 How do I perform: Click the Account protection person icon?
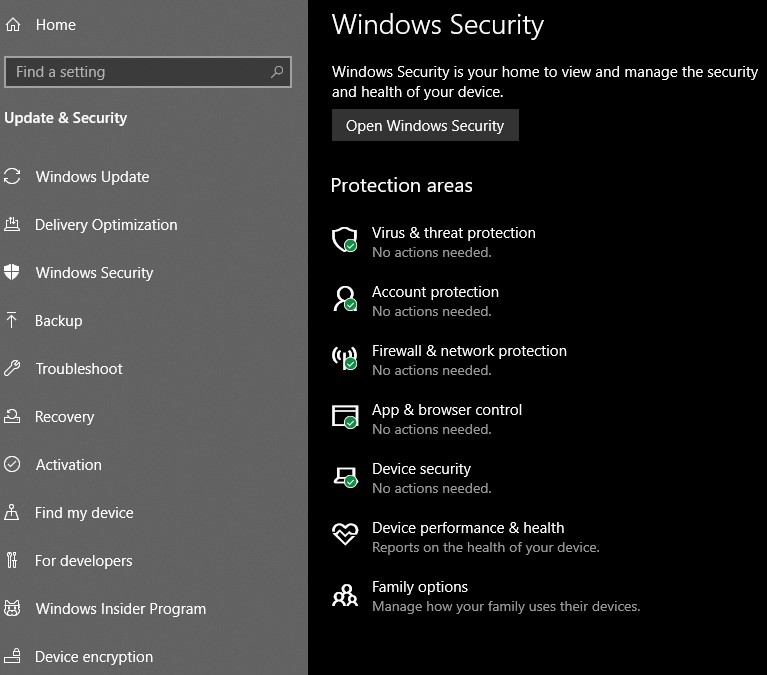tap(344, 299)
